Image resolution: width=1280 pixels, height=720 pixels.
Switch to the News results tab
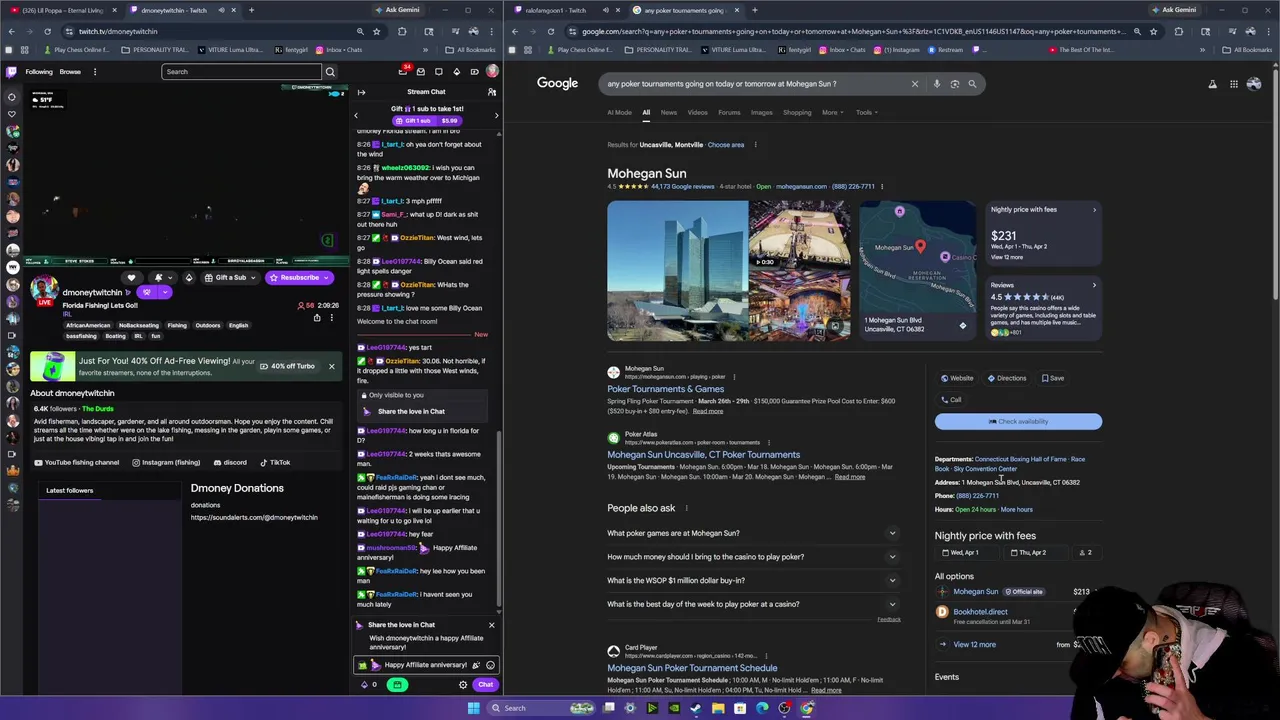point(669,112)
